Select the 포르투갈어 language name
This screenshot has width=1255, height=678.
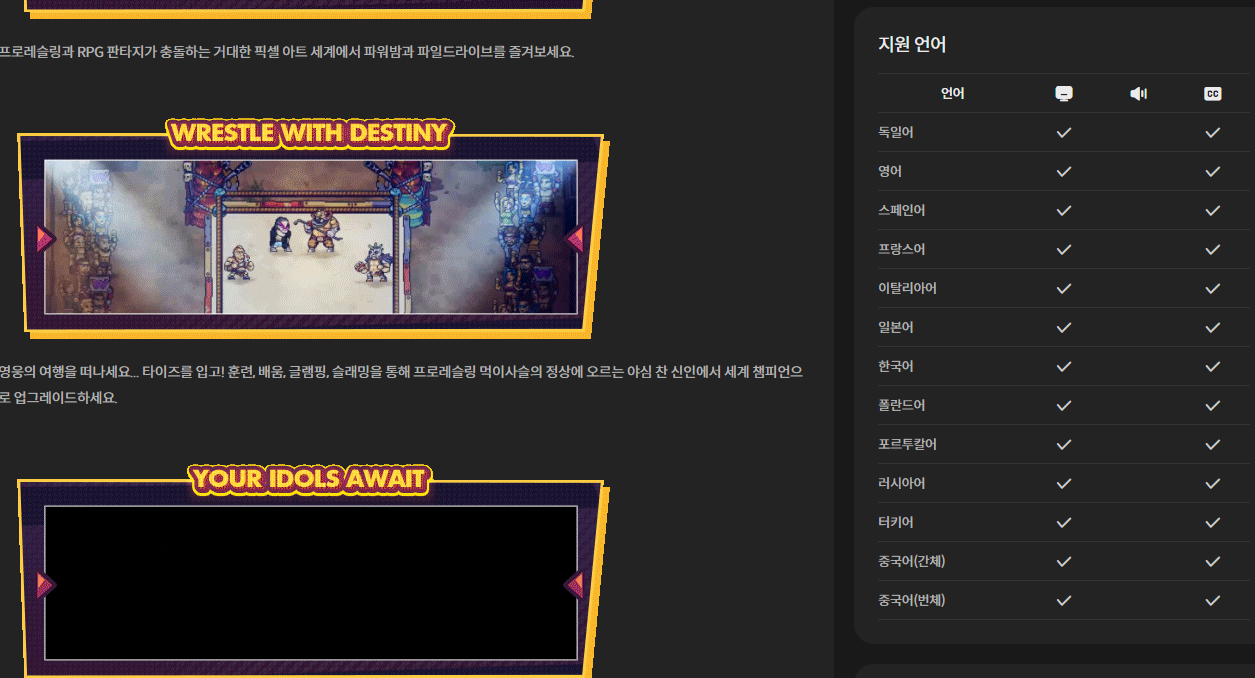(908, 444)
